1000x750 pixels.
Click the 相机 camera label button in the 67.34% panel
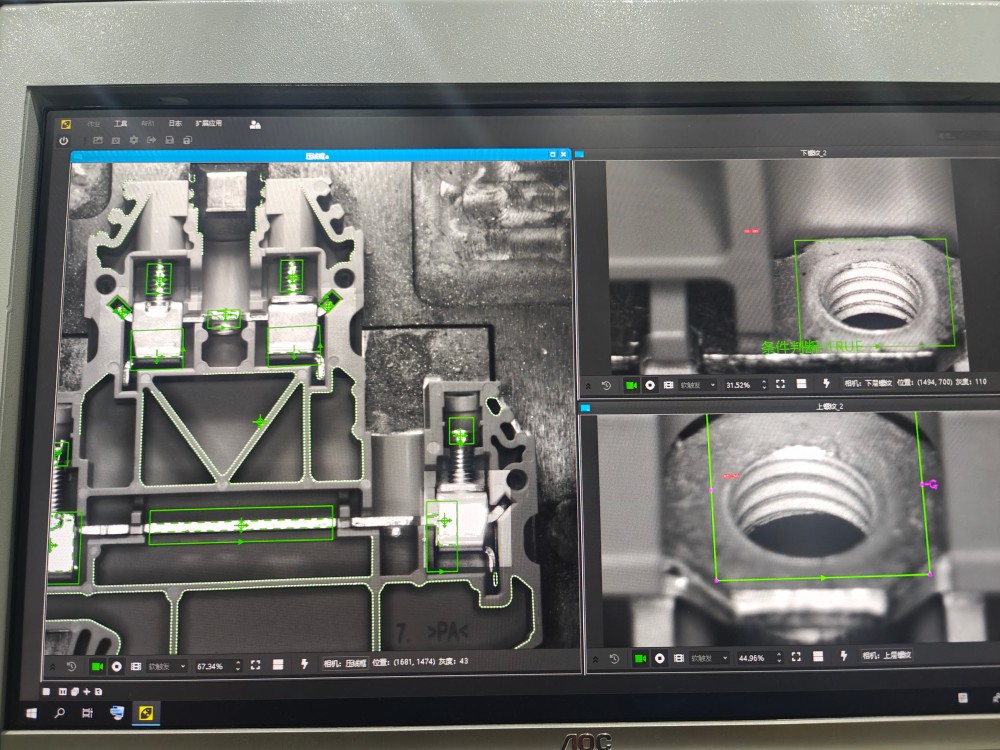(345, 663)
